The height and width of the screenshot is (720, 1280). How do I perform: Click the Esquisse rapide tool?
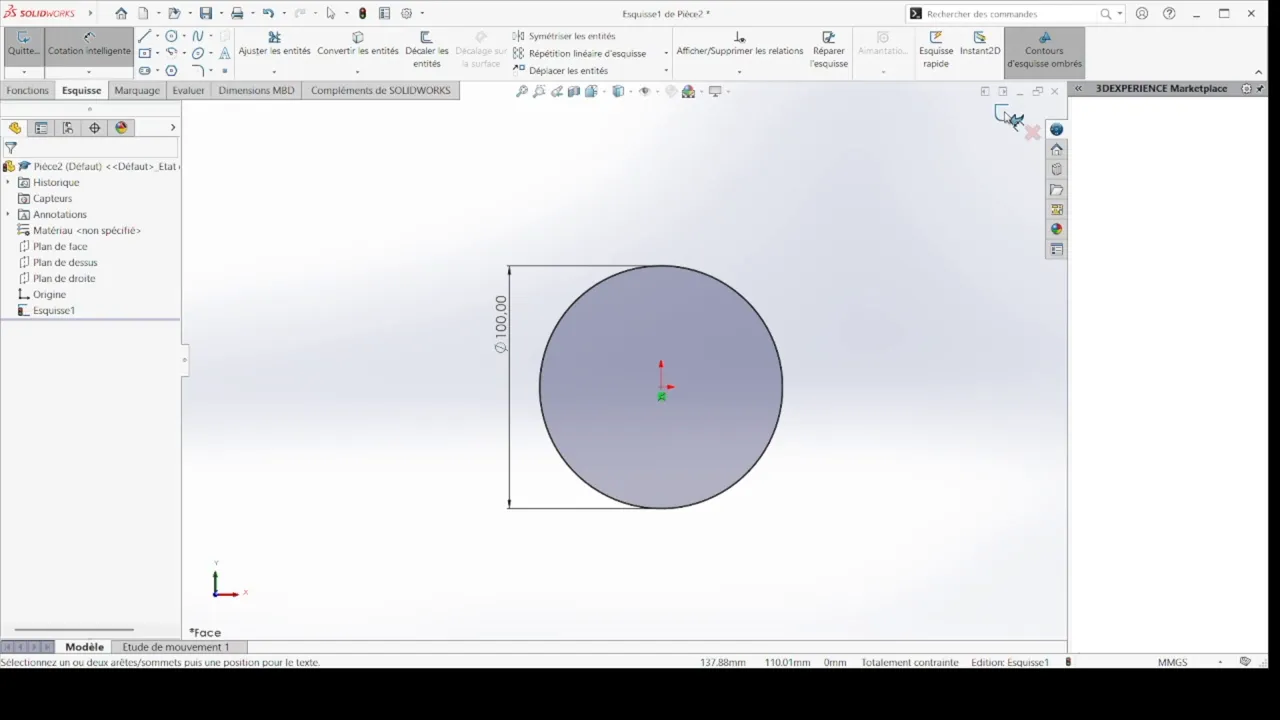[x=936, y=50]
